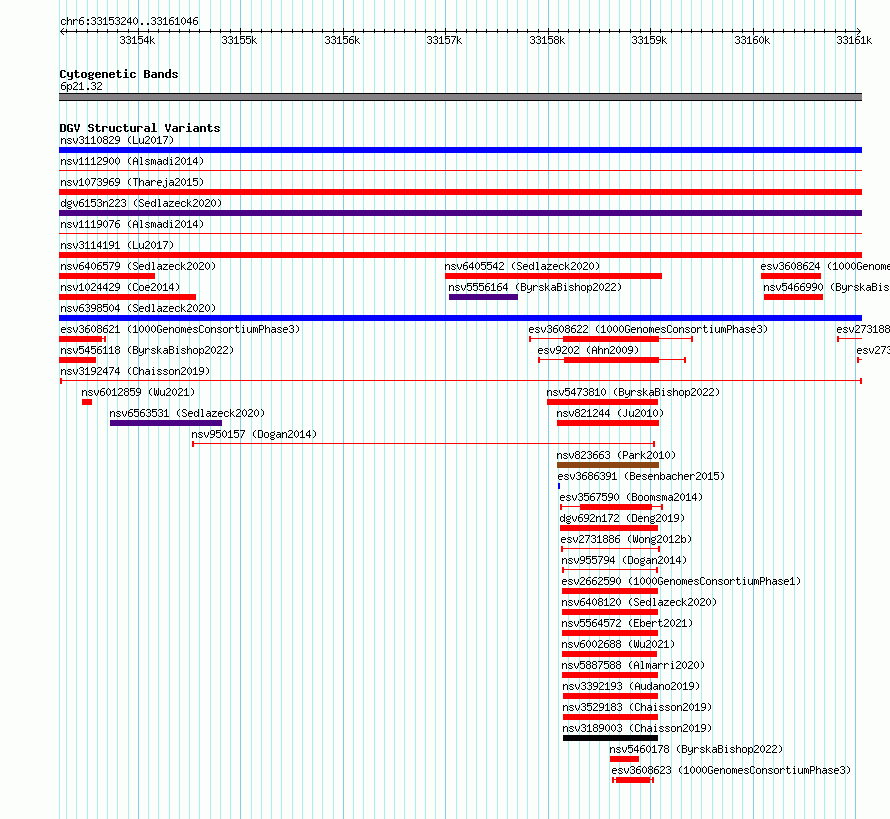Select the purple nsv6563531 variant bar
Image resolution: width=890 pixels, height=819 pixels.
[166, 423]
